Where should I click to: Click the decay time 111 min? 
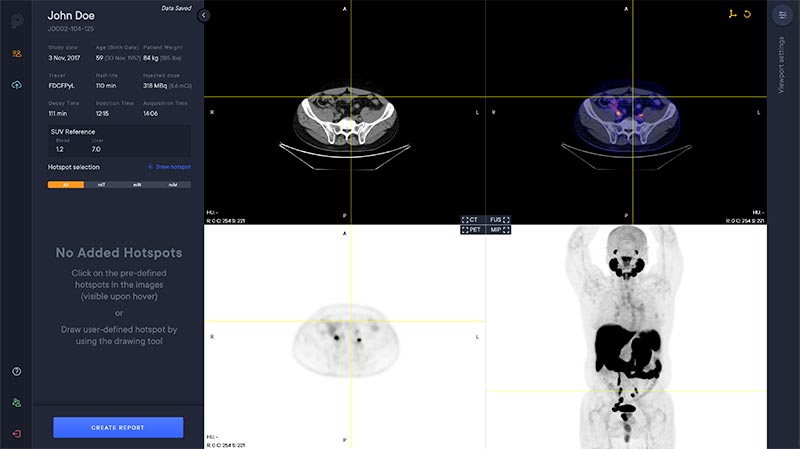pyautogui.click(x=58, y=113)
